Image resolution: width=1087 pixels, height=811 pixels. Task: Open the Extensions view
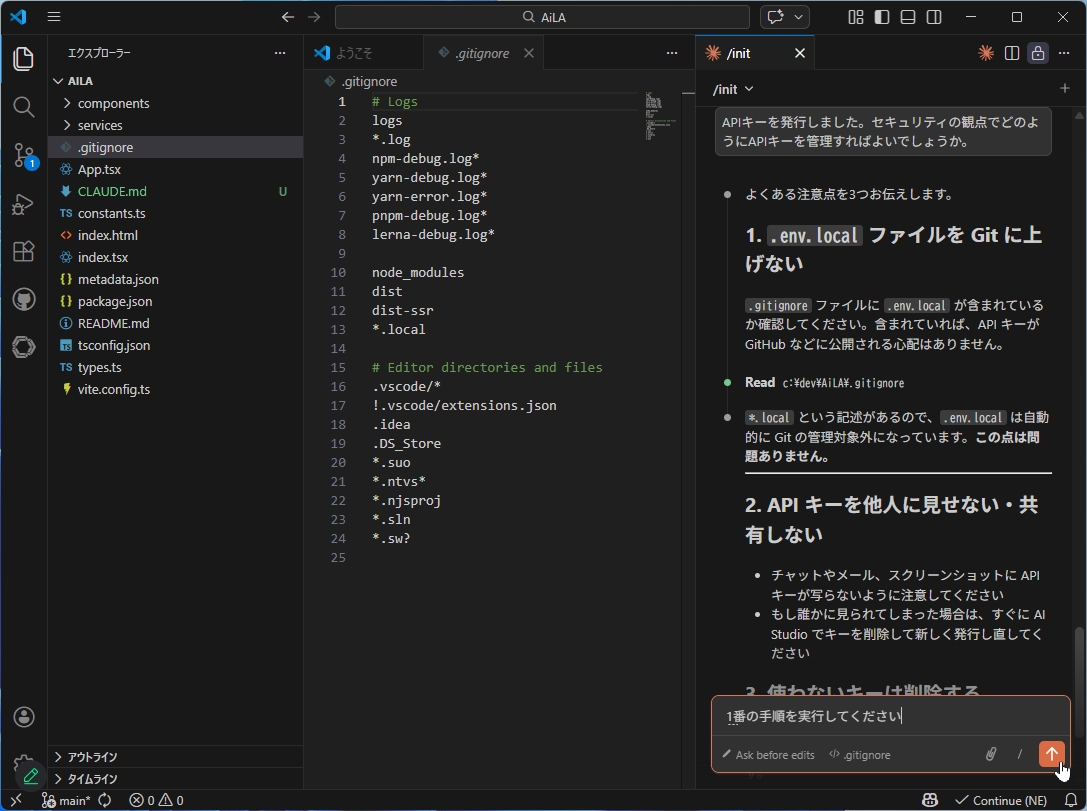[x=23, y=252]
